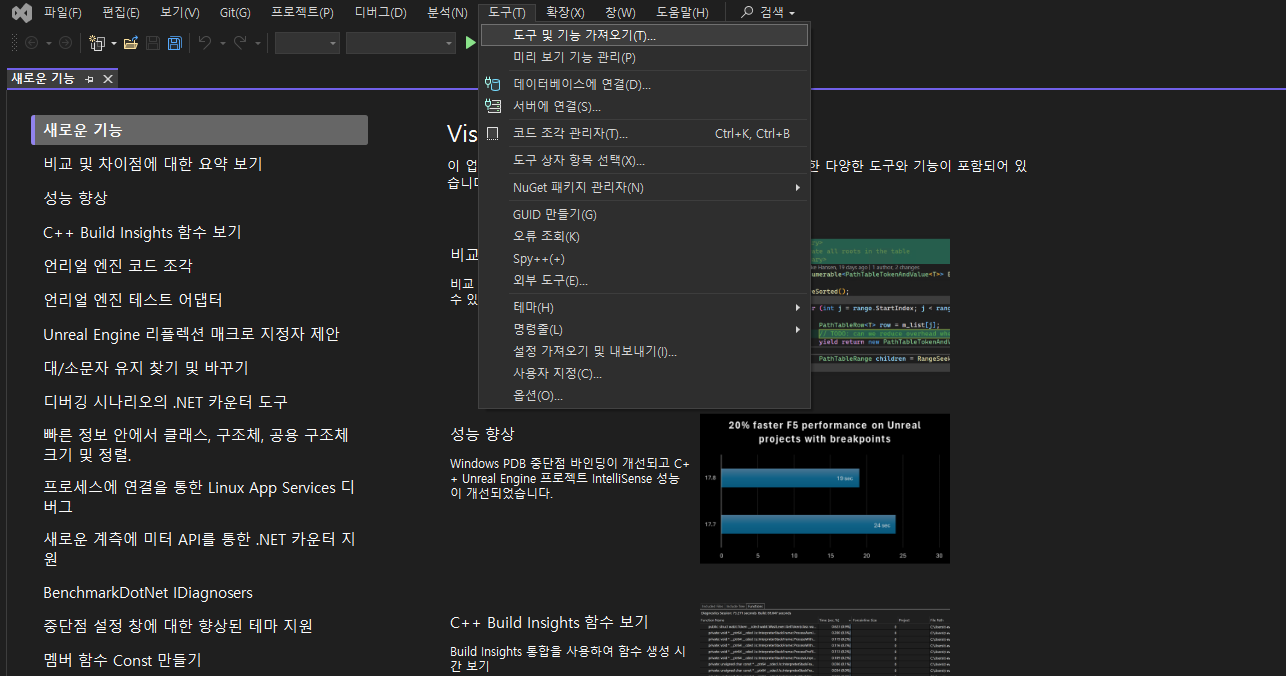Click the Navigate Backward arrow icon

tap(31, 43)
